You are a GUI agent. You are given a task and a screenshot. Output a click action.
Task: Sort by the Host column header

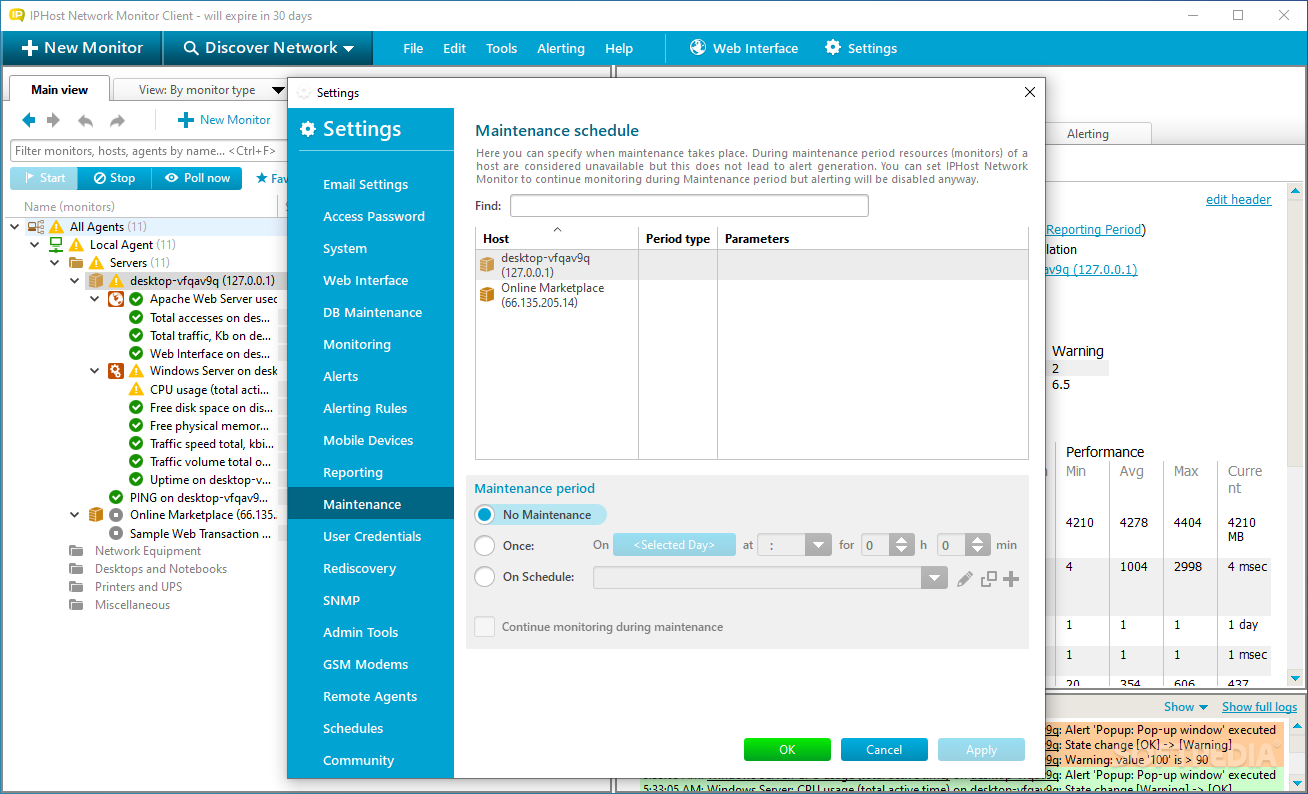557,238
